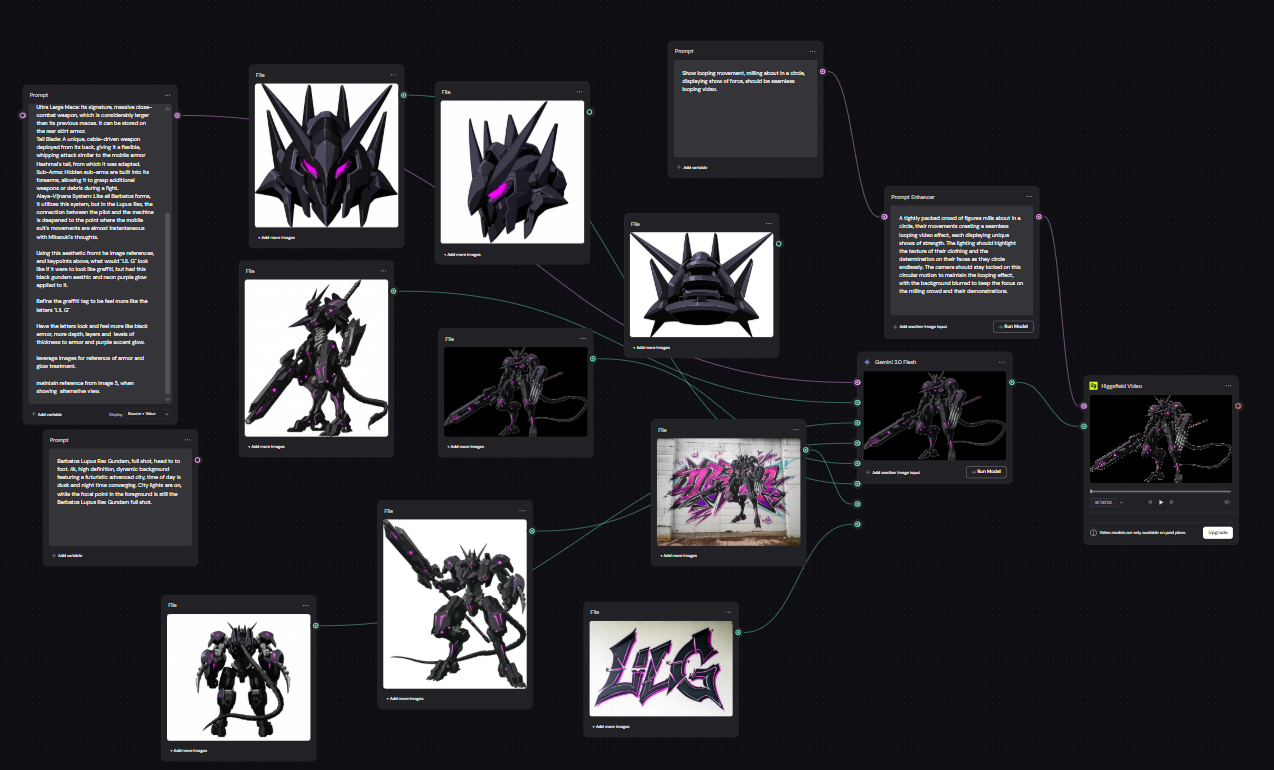1274x770 pixels.
Task: Click output port of Ultra Large Mace prompt
Action: point(177,115)
